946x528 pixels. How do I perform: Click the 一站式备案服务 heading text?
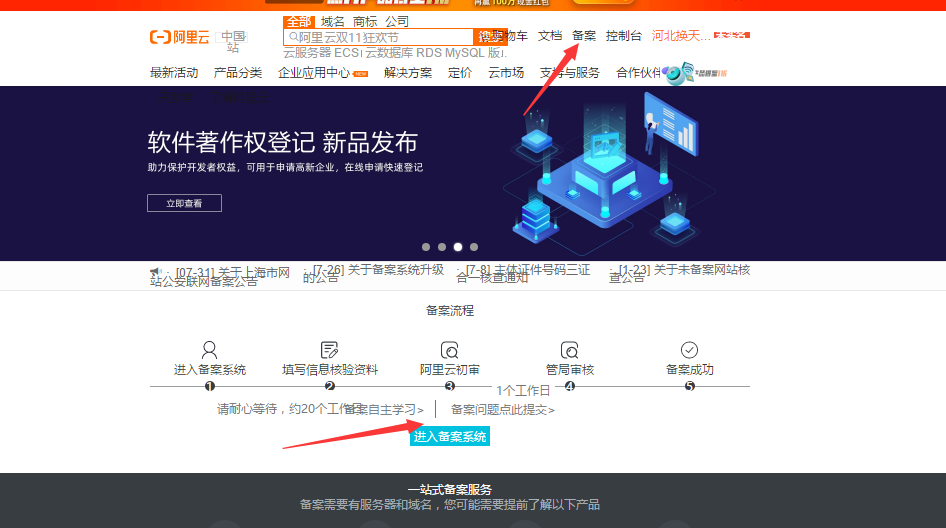coord(449,489)
